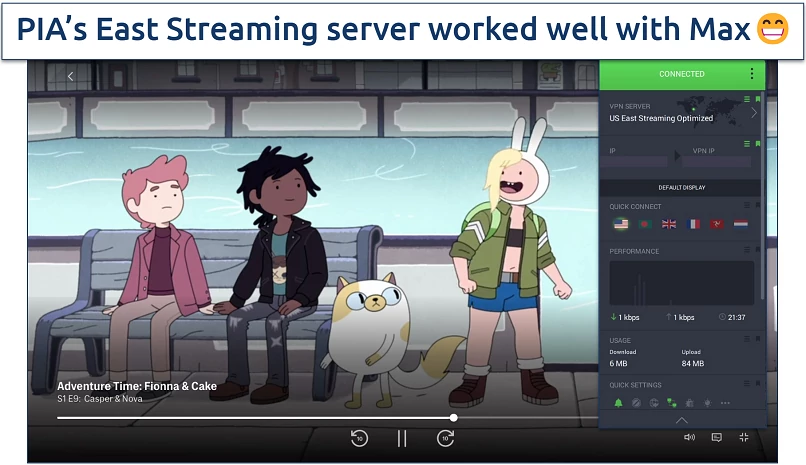806x465 pixels.
Task: Quick connect to Bangladesh flag
Action: pos(645,224)
